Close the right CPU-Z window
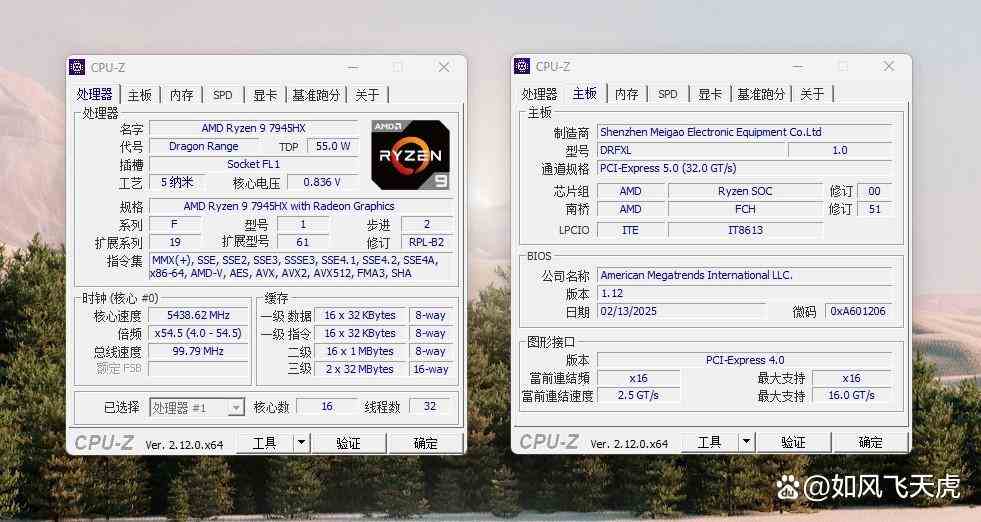The image size is (981, 522). pos(888,66)
